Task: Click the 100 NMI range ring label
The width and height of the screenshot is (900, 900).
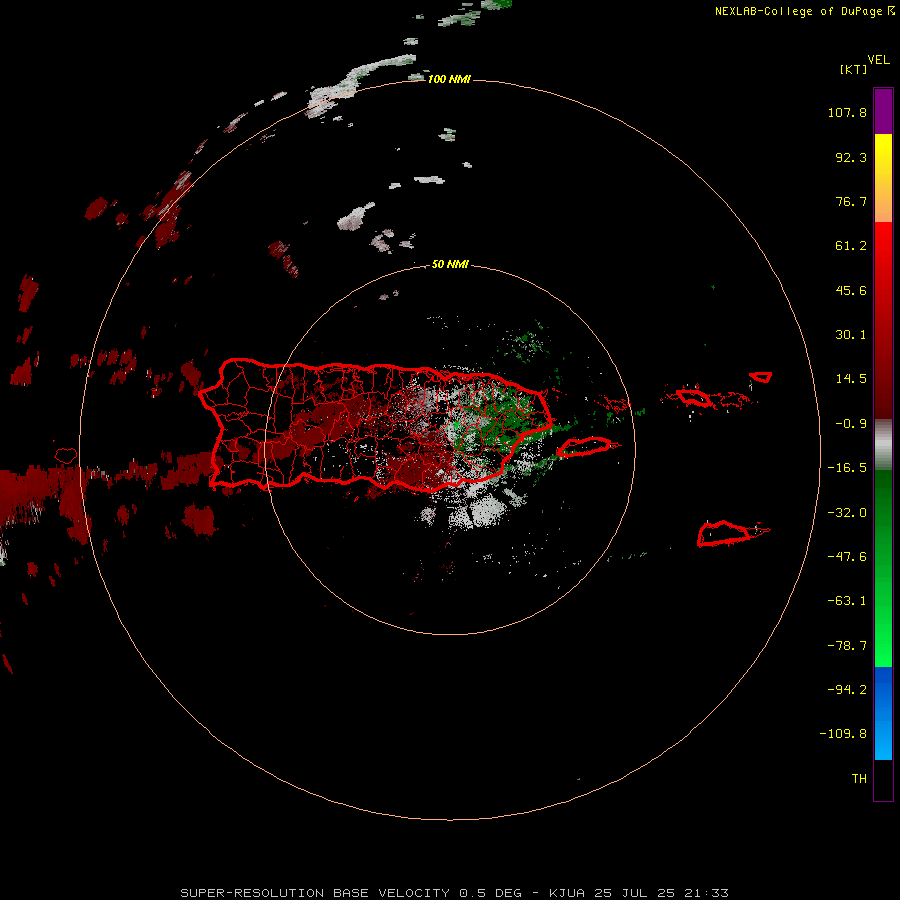Action: tap(449, 79)
